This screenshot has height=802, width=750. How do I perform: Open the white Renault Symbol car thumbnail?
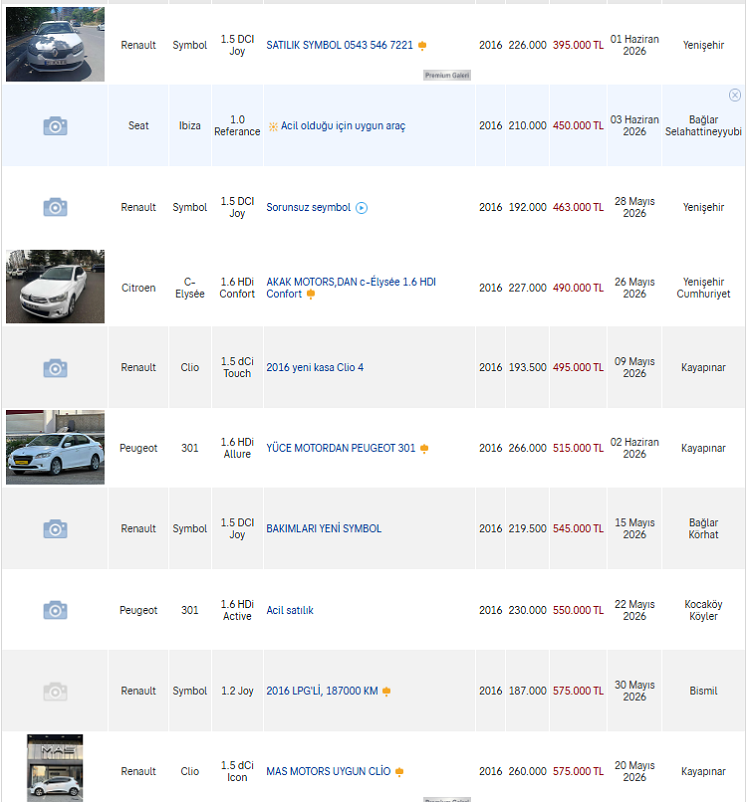(x=55, y=44)
